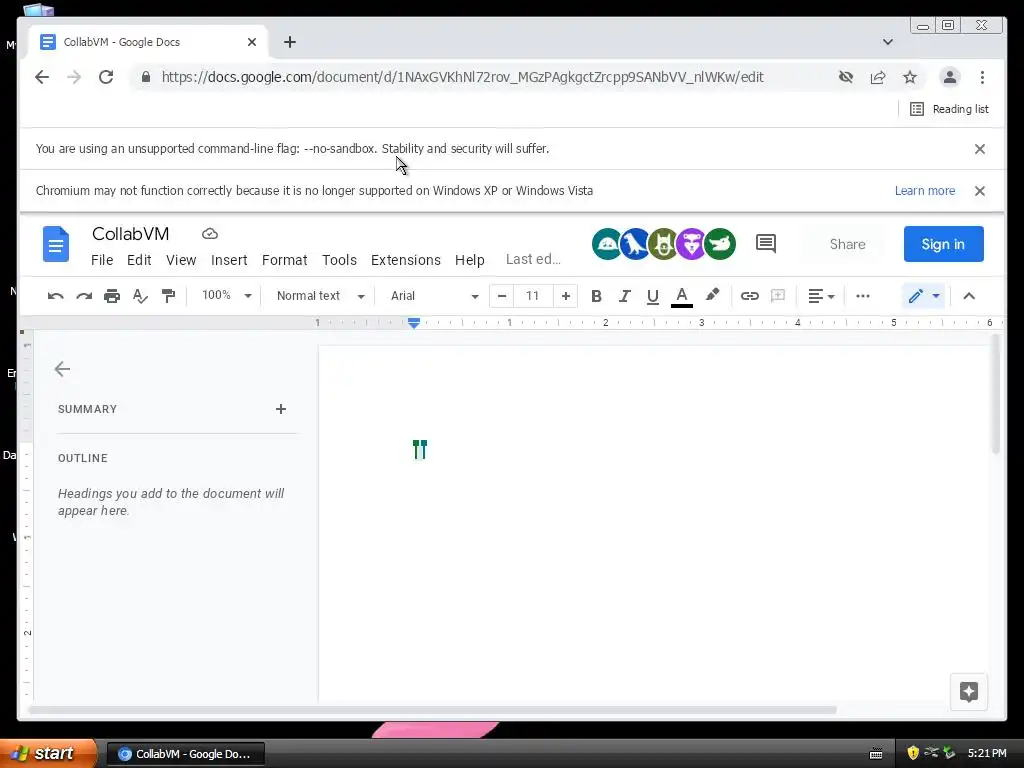This screenshot has height=768, width=1024.
Task: Increase font size with plus button
Action: coord(566,296)
